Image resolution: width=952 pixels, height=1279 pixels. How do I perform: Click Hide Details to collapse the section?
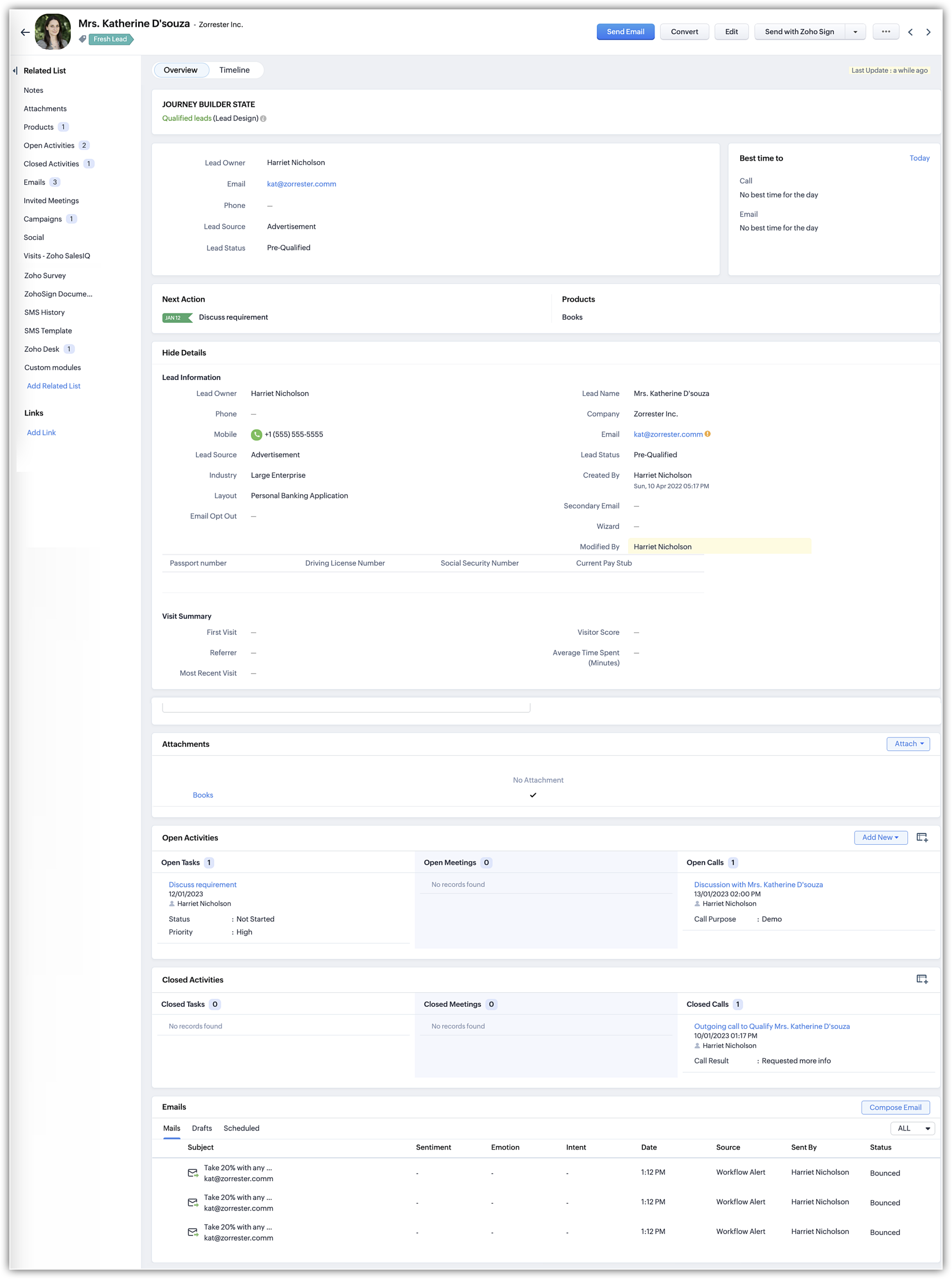[x=184, y=353]
